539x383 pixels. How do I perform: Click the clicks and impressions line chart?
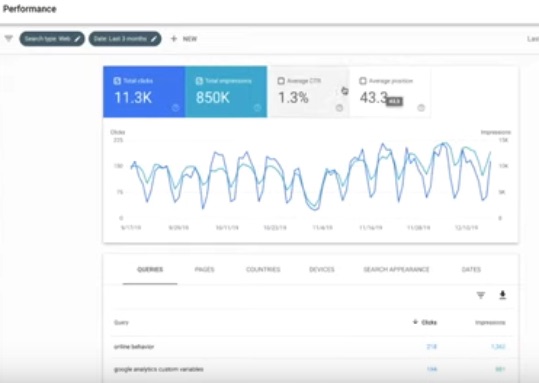click(x=311, y=179)
